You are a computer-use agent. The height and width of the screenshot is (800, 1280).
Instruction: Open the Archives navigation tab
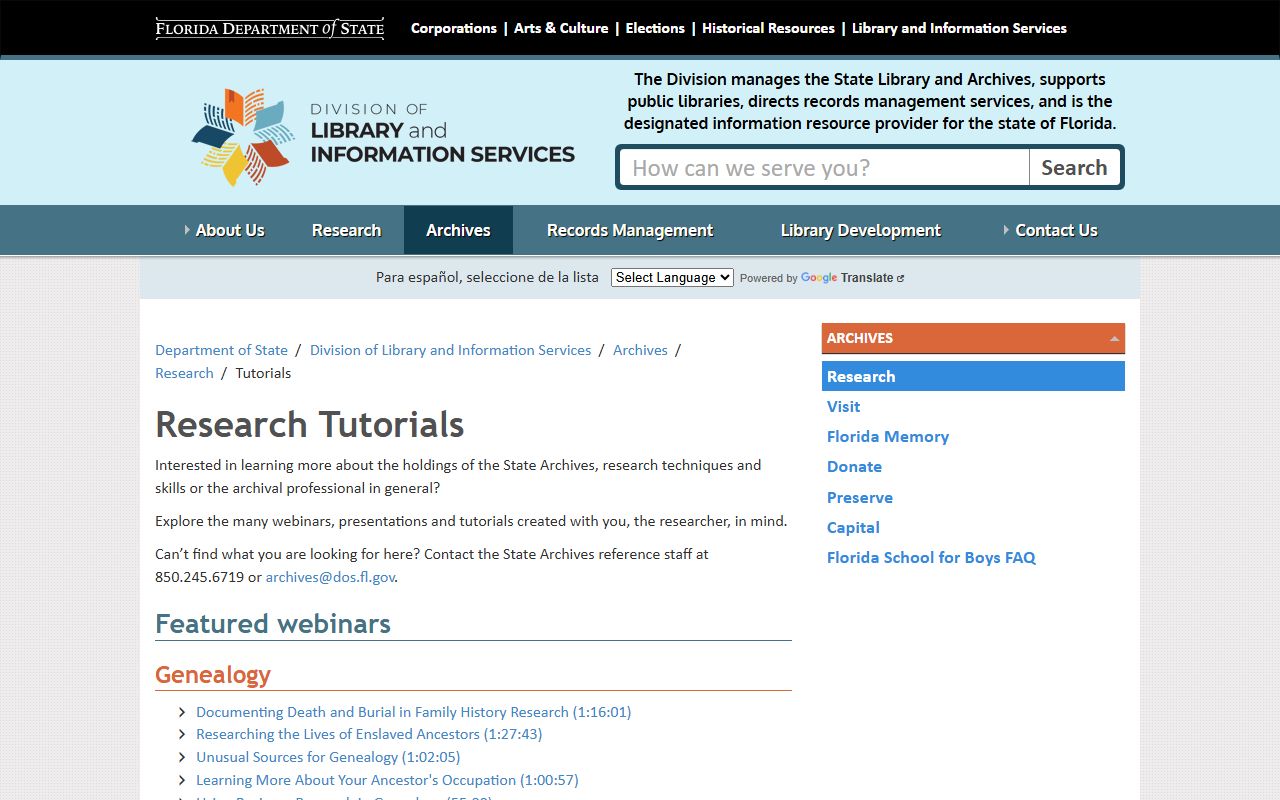(x=458, y=230)
